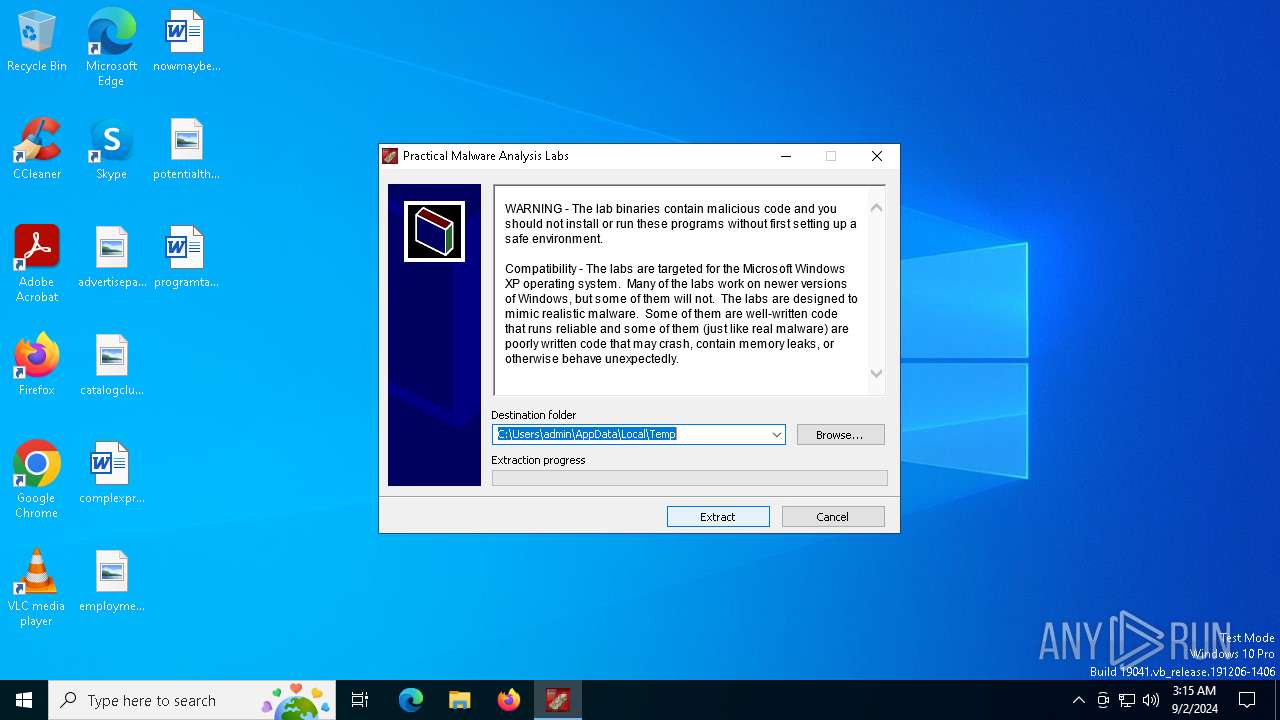
Task: Open the network status tray icon
Action: [x=1127, y=700]
